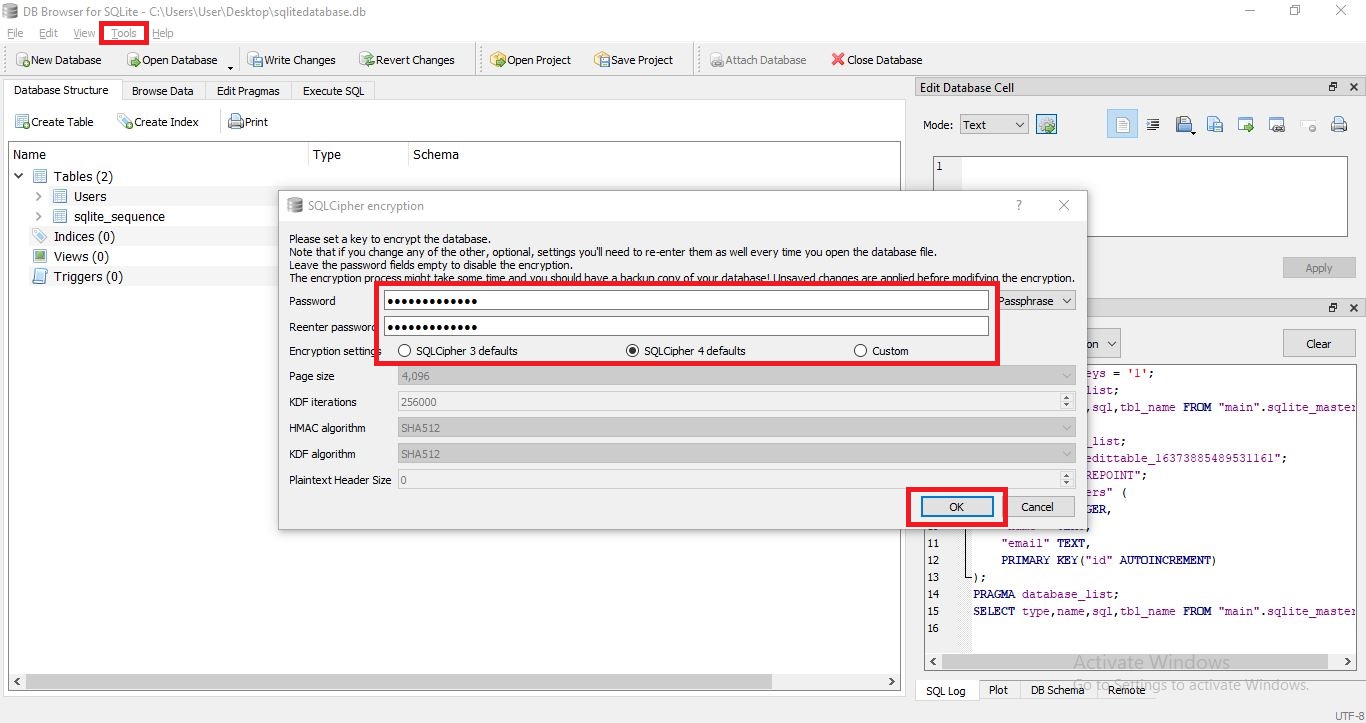Toggle the word wrap page icon in Edit Cell
Screen dimensions: 1366x723
point(1122,125)
